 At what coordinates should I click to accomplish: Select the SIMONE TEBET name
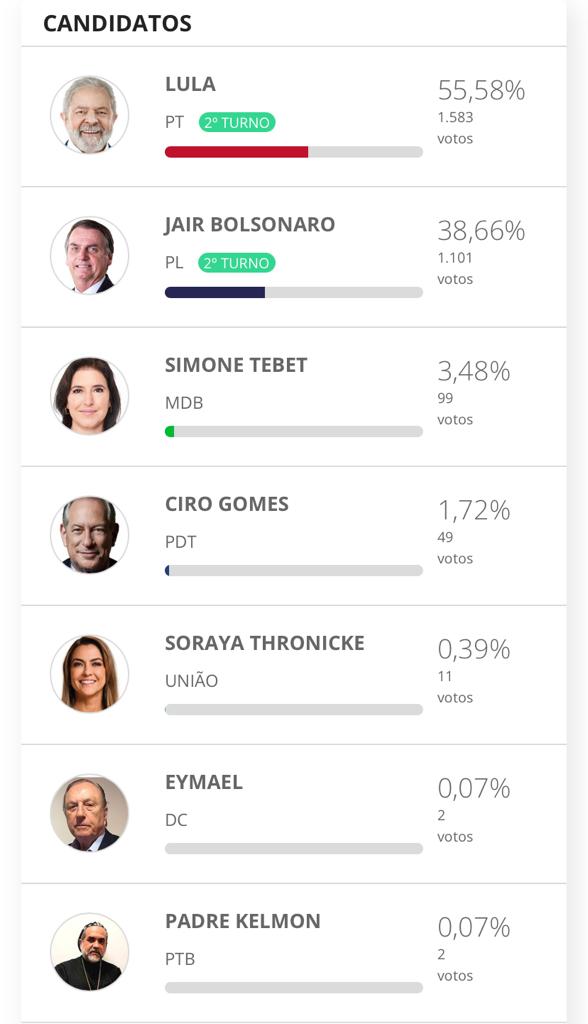(x=236, y=365)
